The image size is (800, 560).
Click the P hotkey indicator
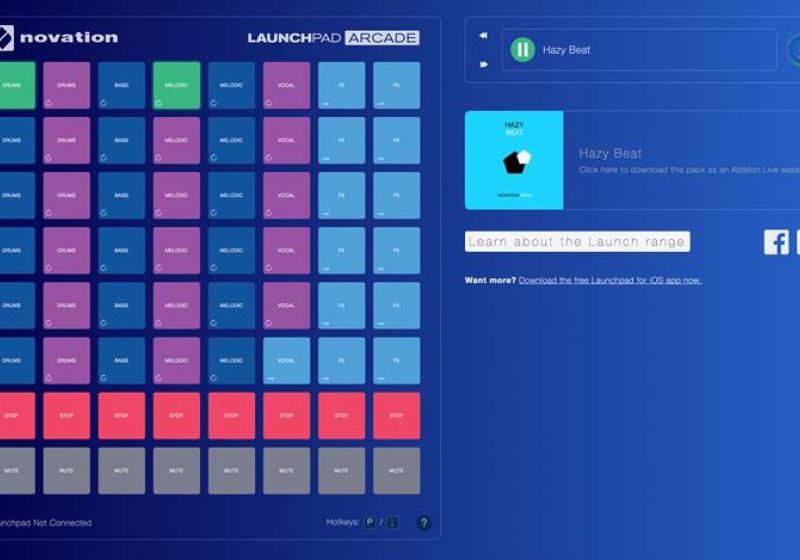[x=370, y=522]
